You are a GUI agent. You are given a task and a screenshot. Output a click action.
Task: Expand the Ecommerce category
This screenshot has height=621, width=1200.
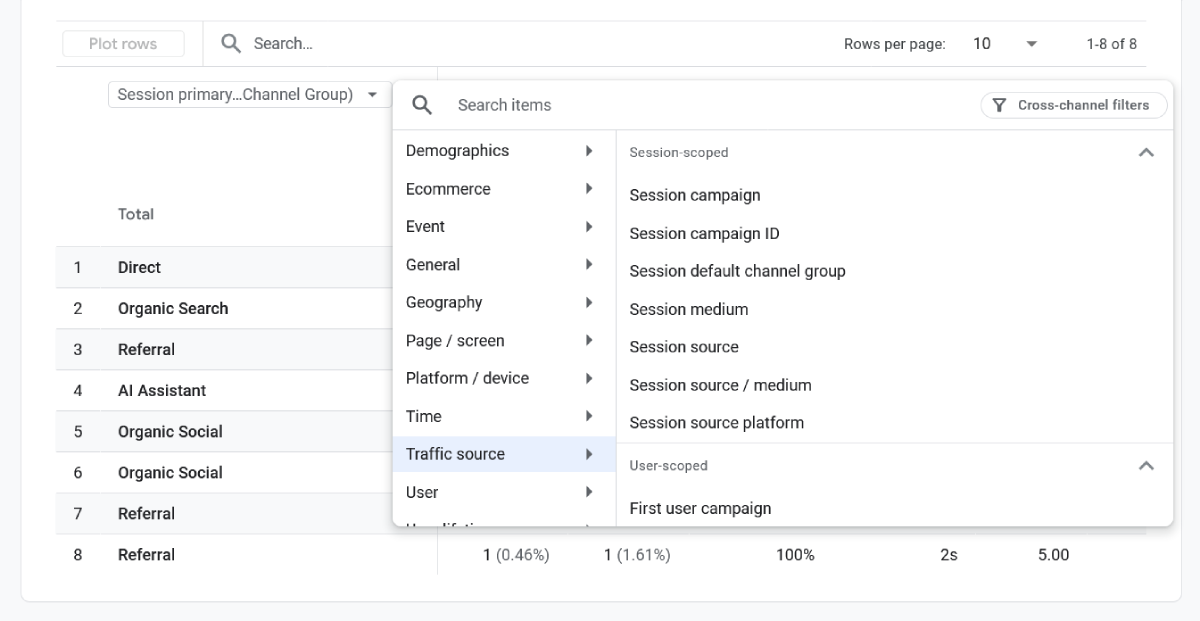pyautogui.click(x=504, y=189)
